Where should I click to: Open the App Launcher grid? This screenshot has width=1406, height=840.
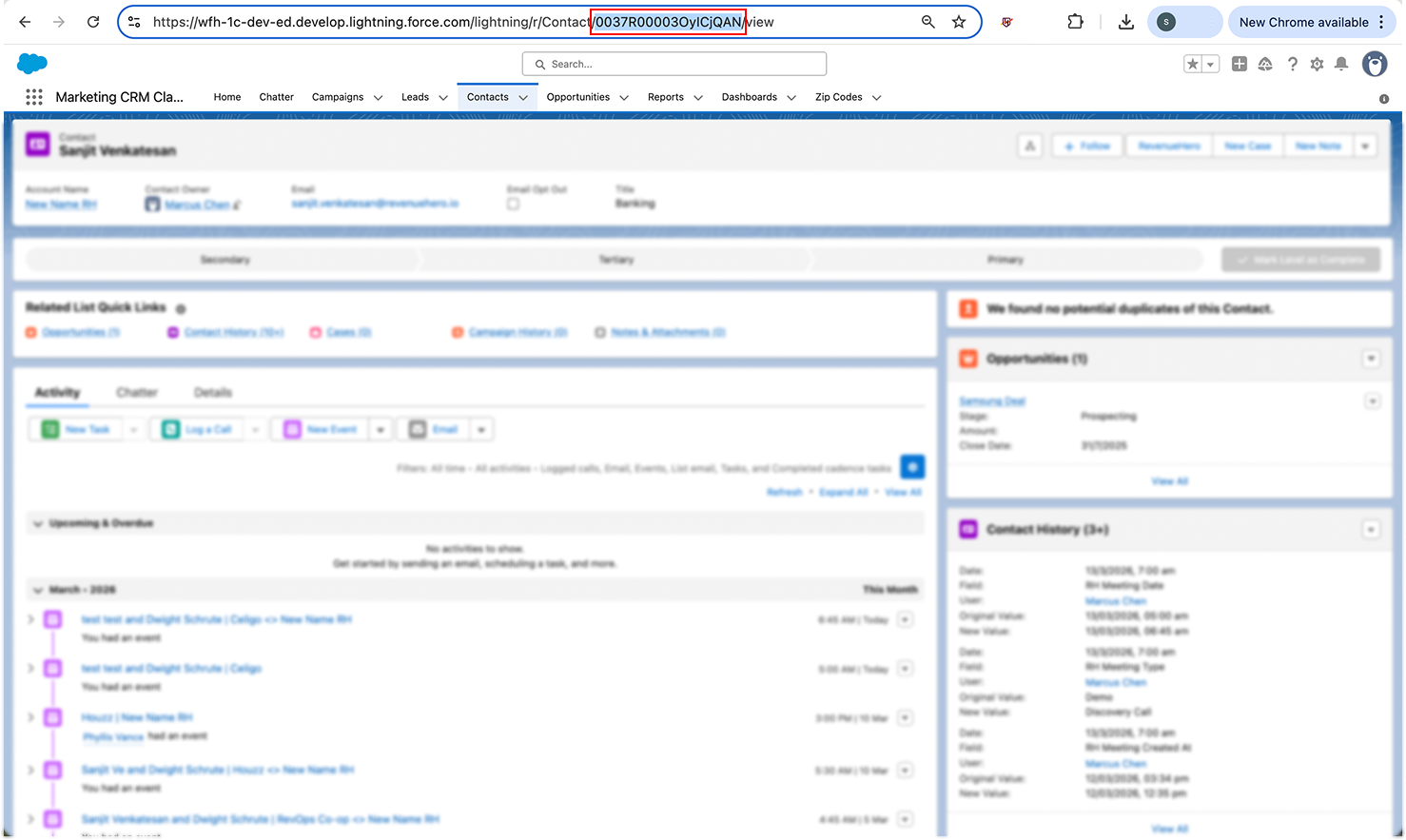[x=34, y=96]
